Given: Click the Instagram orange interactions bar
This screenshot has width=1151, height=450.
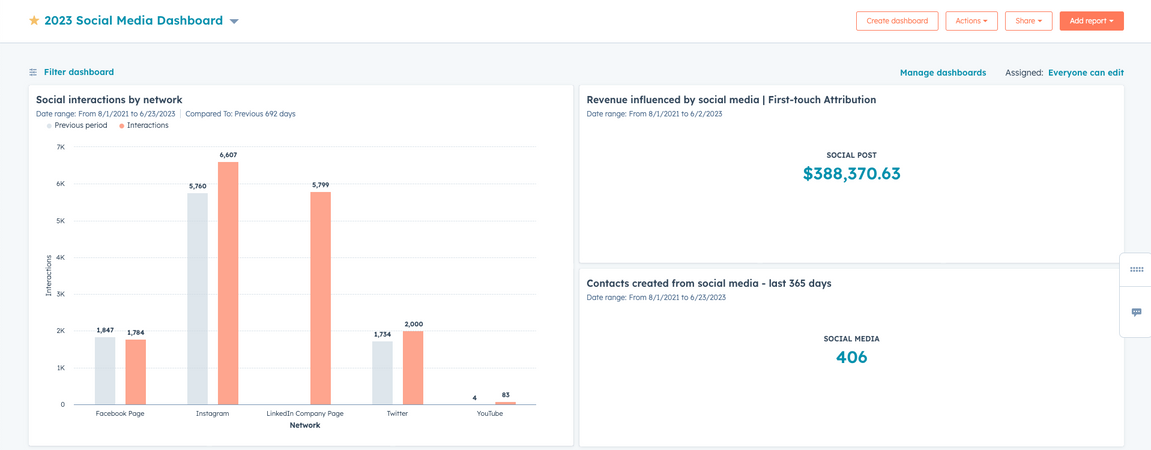Looking at the screenshot, I should click(x=228, y=283).
